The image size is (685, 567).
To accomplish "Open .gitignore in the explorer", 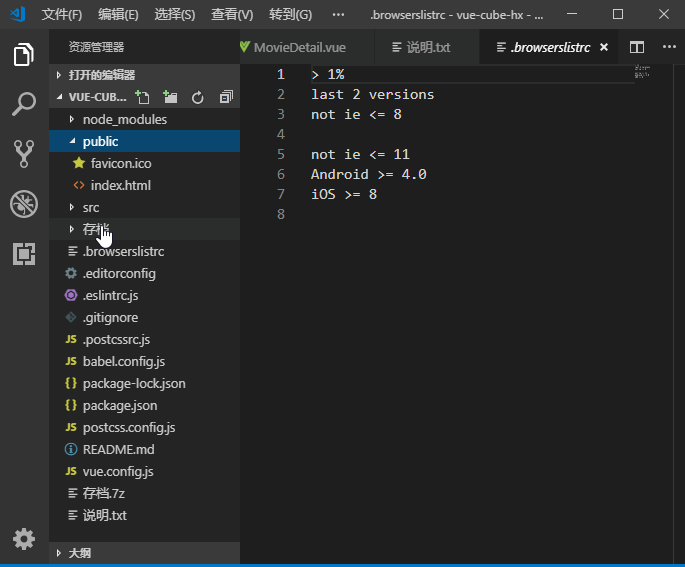I will tap(144, 317).
